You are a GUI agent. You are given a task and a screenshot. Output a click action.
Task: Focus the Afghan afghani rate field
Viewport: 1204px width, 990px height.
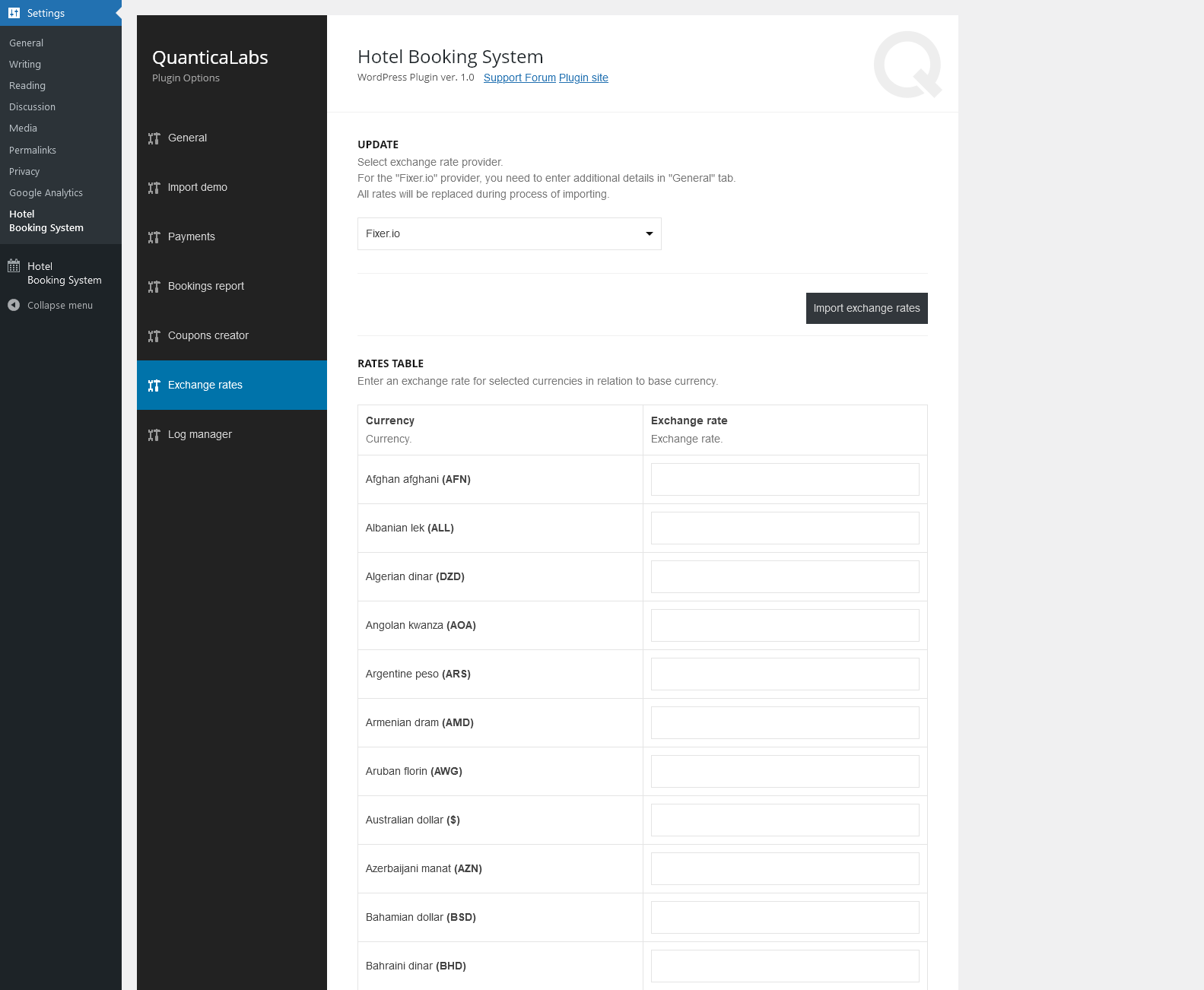click(784, 479)
